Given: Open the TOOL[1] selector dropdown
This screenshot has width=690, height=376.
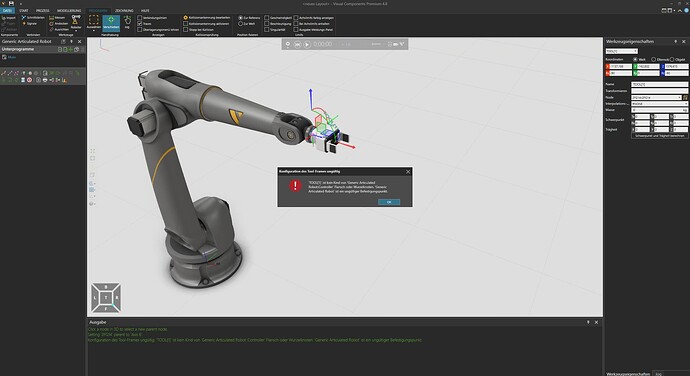Looking at the screenshot, I should click(621, 52).
